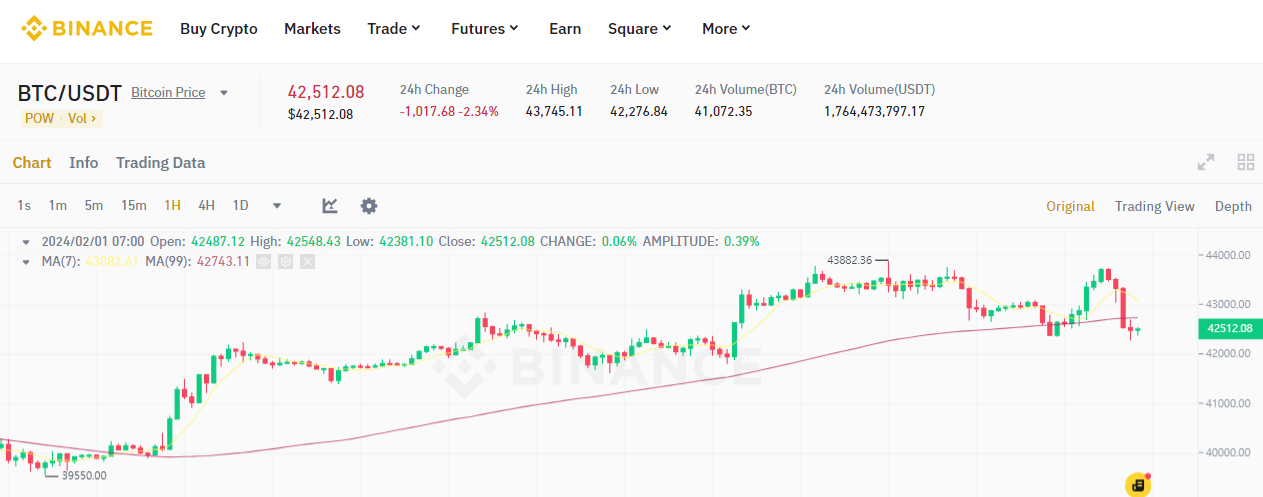1263x497 pixels.
Task: Expand more time intervals dropdown arrow
Action: tap(277, 206)
